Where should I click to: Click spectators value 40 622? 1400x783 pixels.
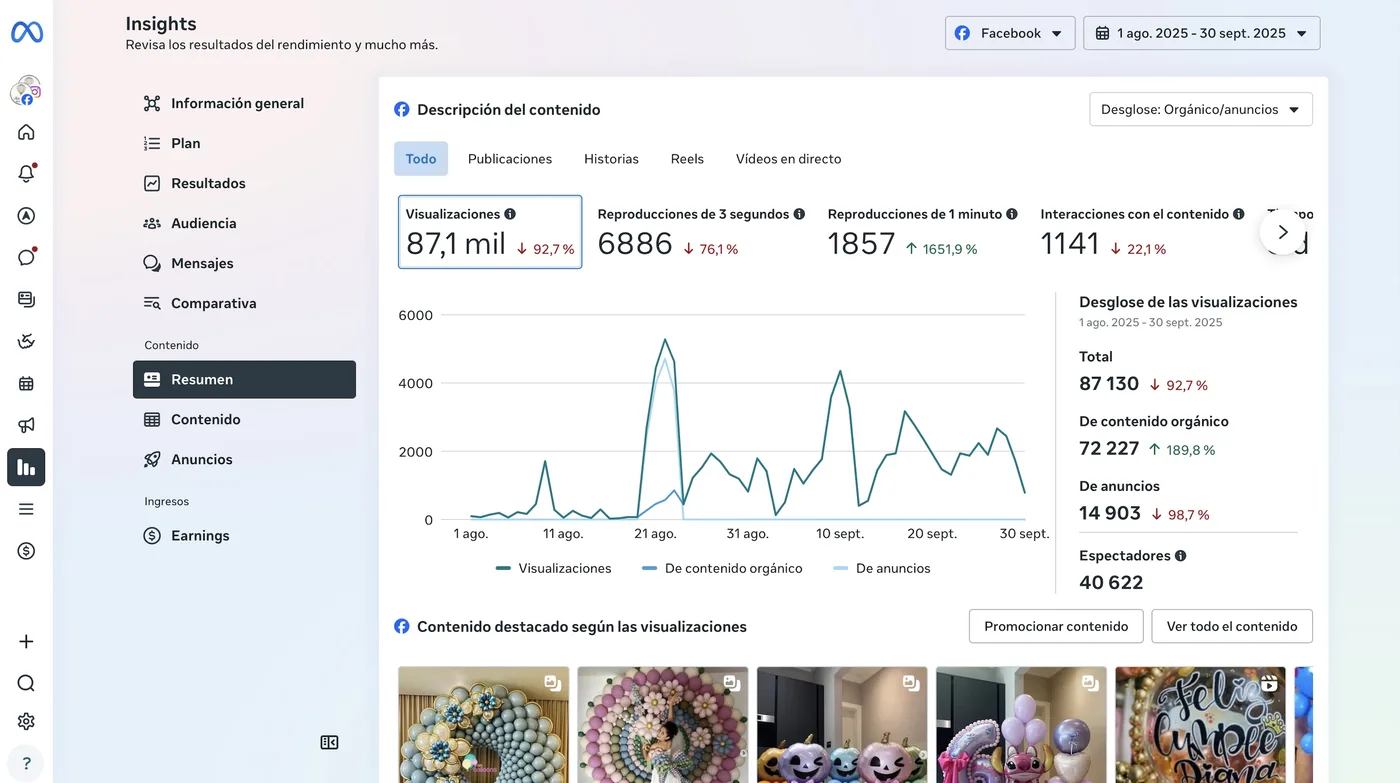(1111, 582)
